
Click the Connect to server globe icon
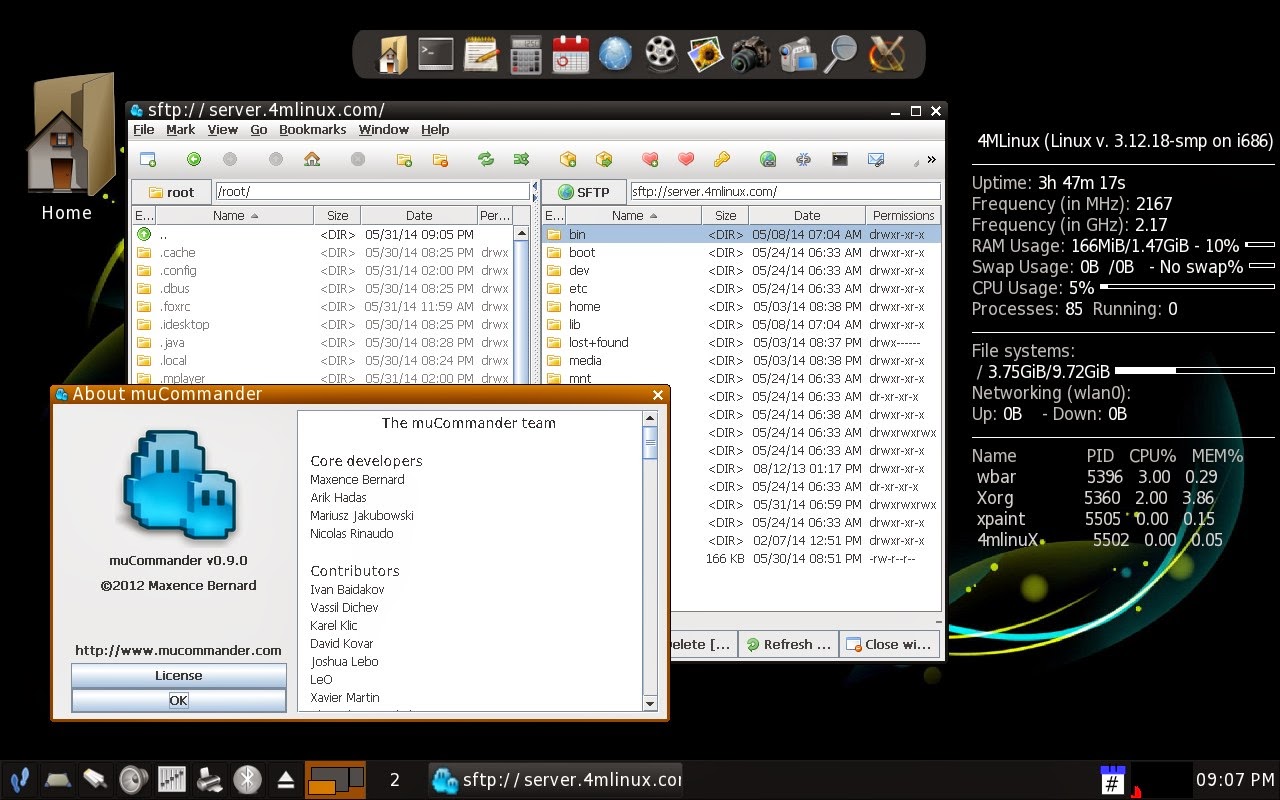pos(768,159)
